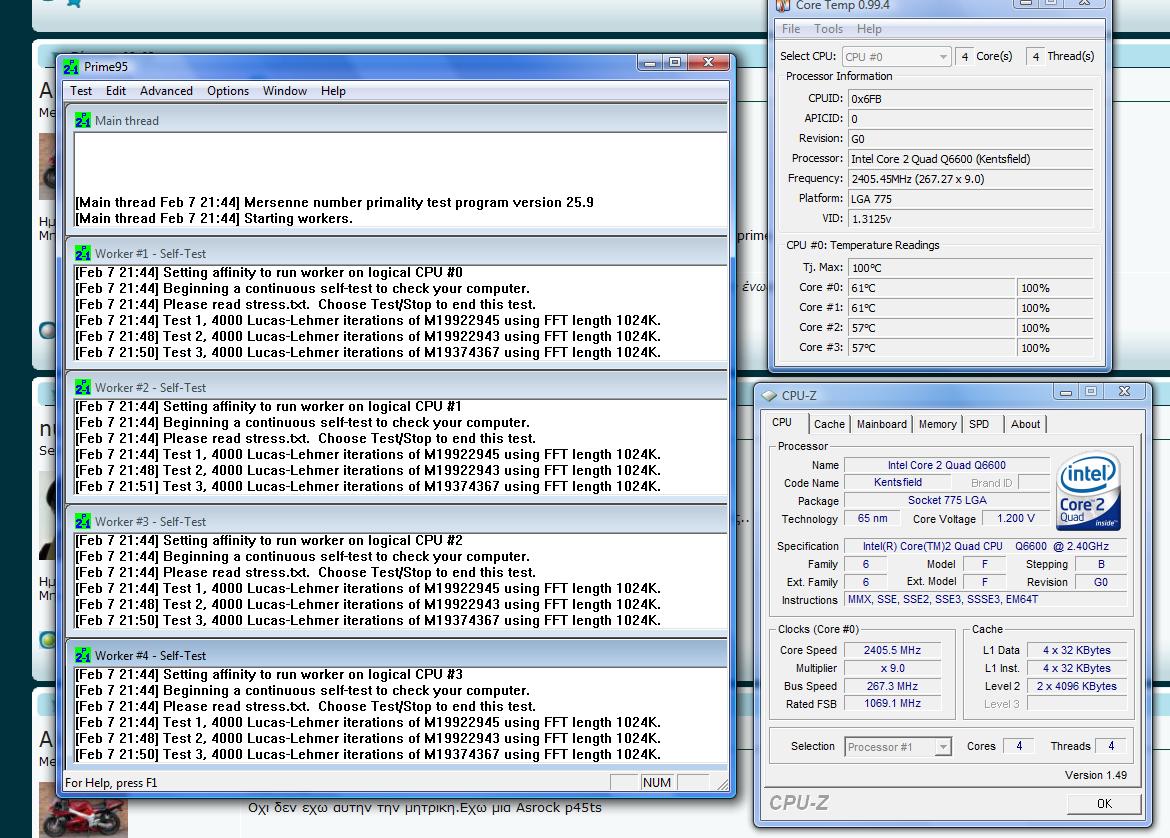Click the Level 2 cache value
Viewport: 1170px width, 838px height.
(x=1077, y=686)
